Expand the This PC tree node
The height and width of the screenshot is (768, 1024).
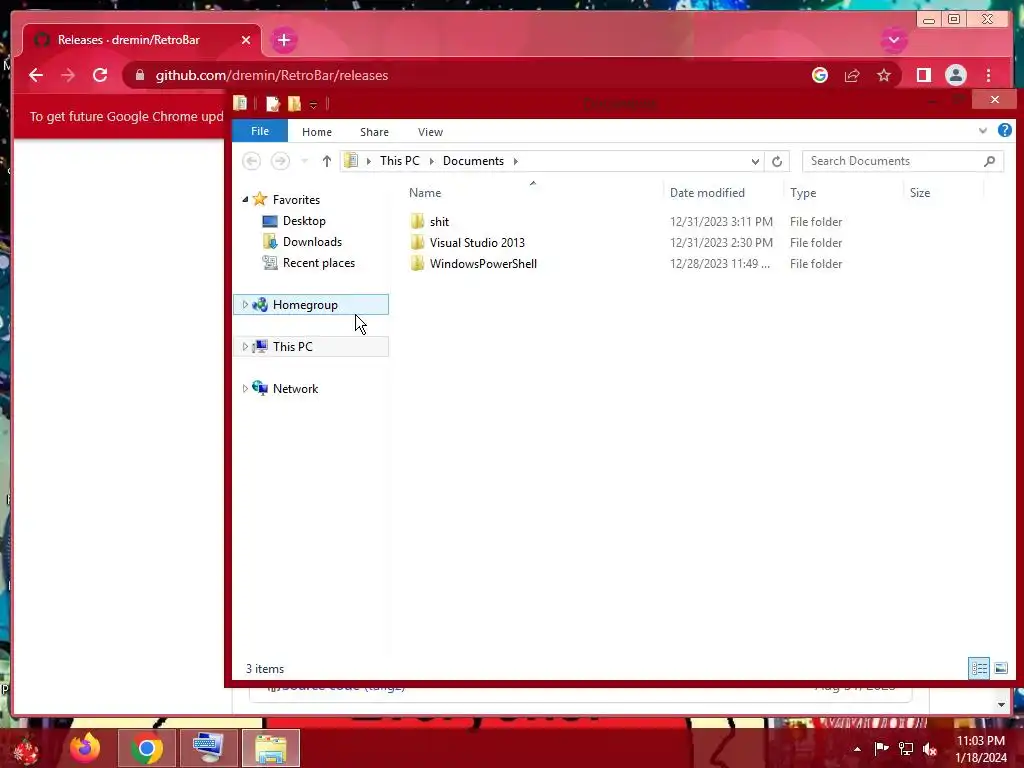(x=245, y=346)
